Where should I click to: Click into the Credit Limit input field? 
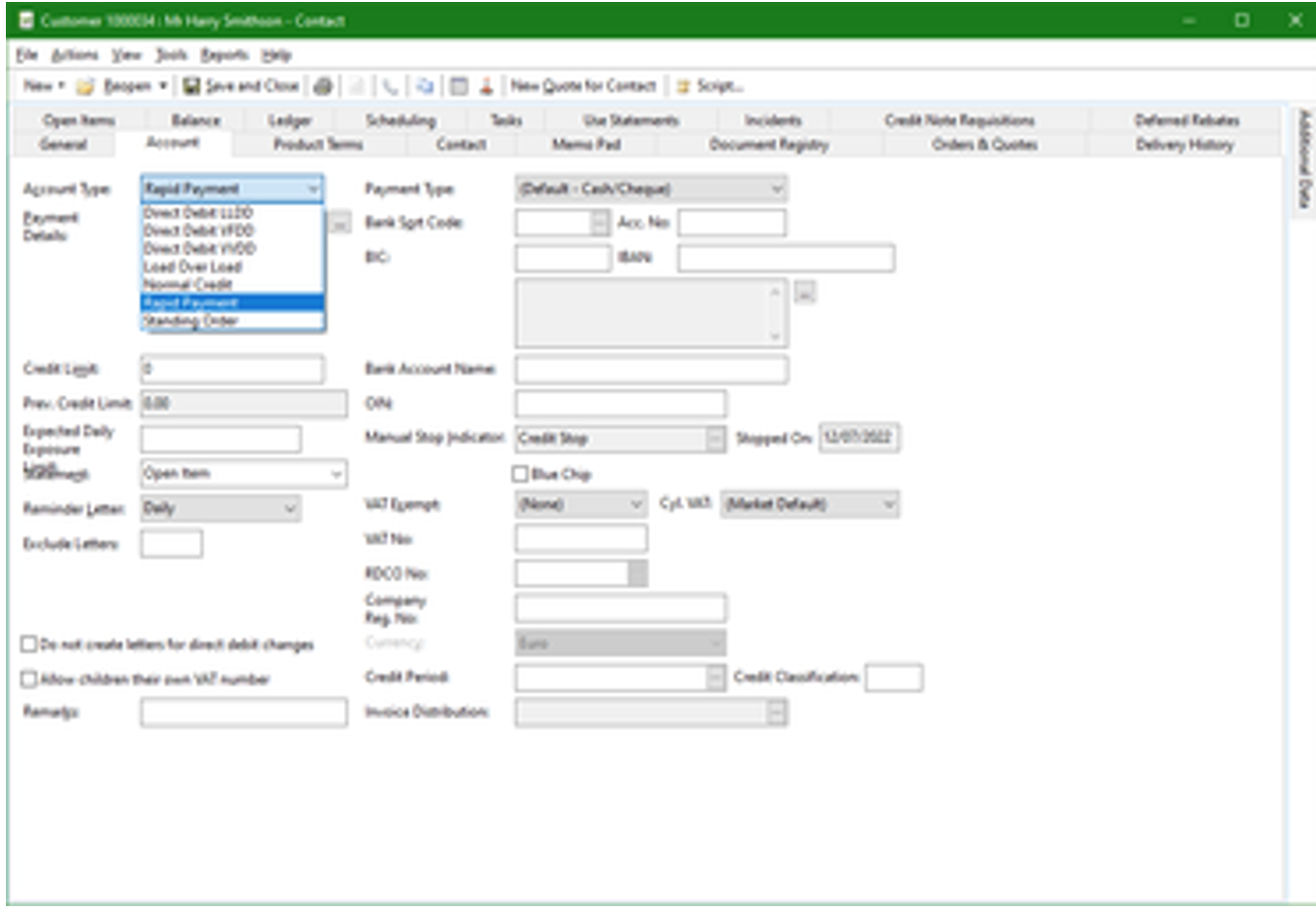231,370
